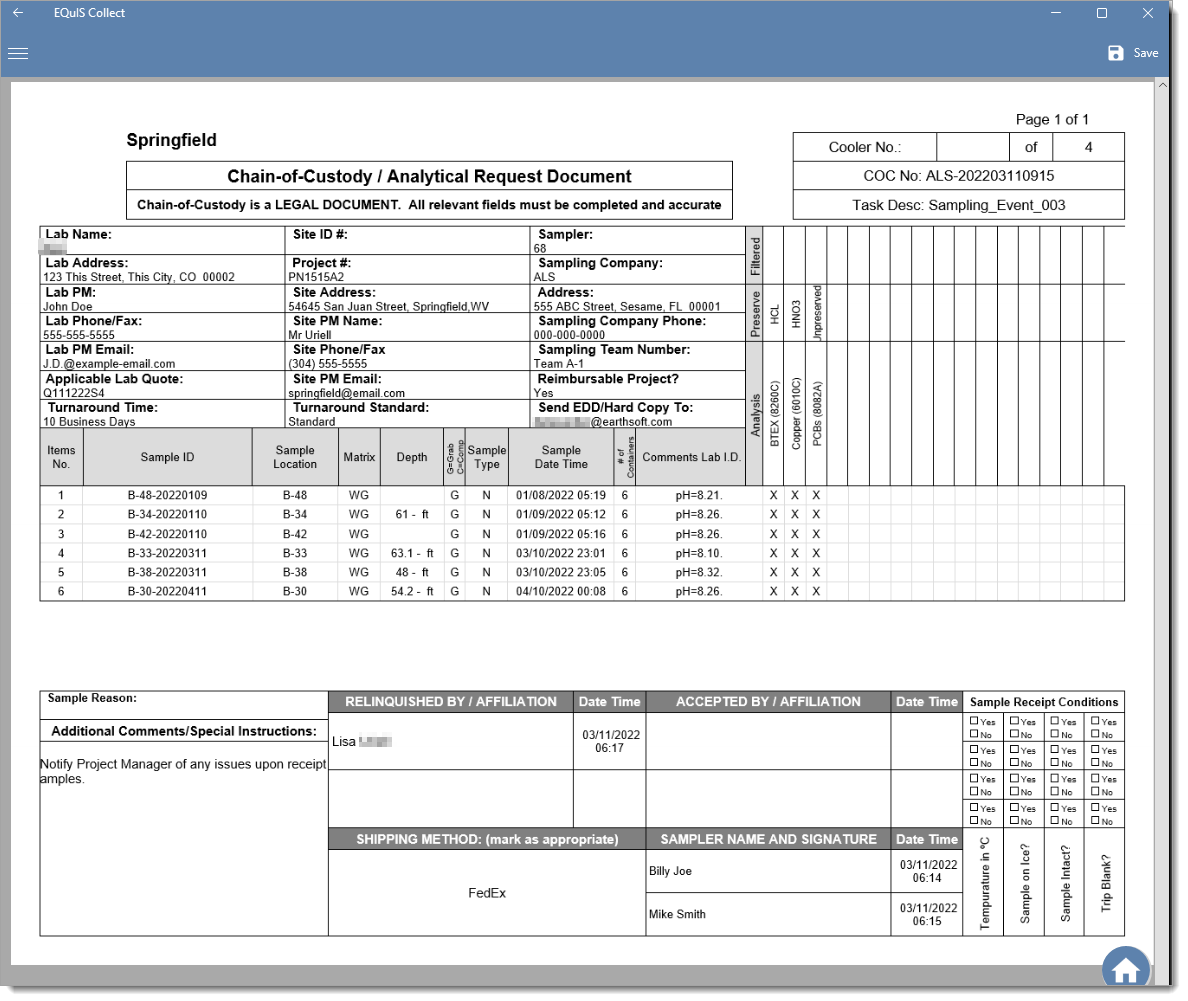
Task: Click sample date '04/10/2022 00:08'
Action: (x=561, y=592)
